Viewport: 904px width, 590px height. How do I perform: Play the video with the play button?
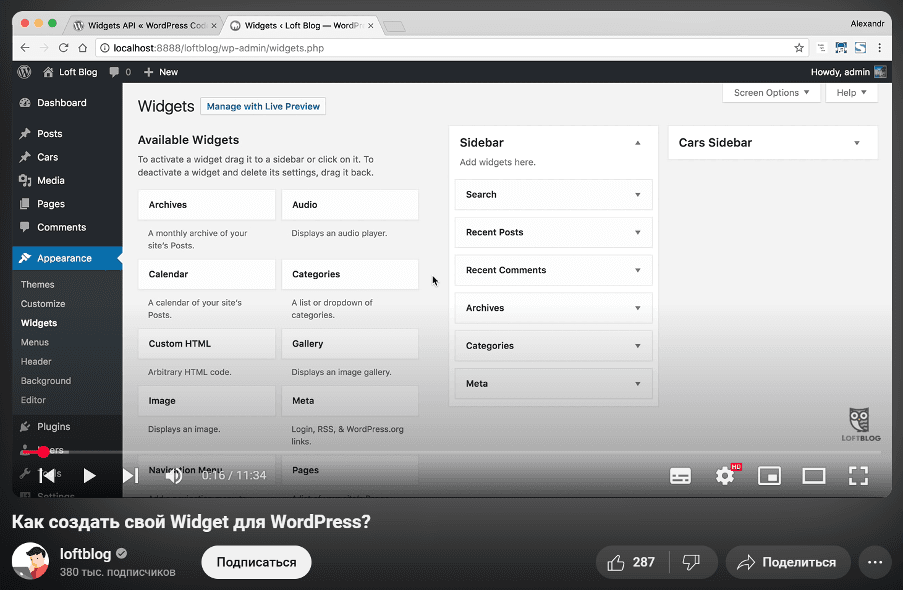click(89, 476)
